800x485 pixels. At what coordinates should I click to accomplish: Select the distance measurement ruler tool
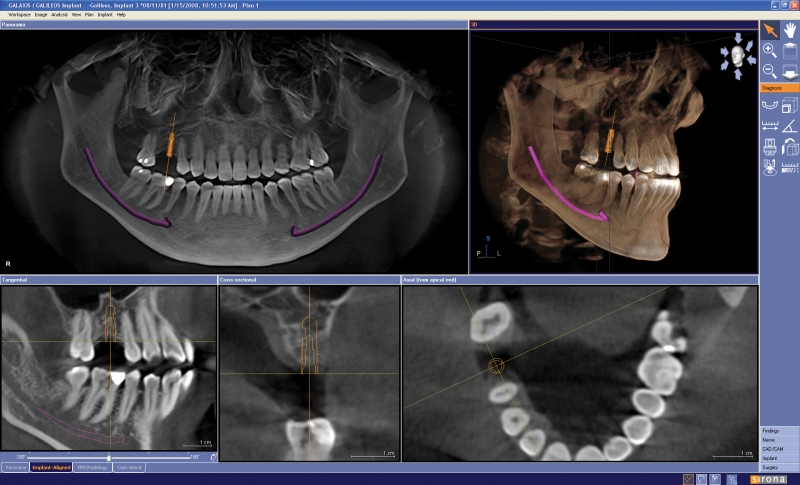point(769,125)
